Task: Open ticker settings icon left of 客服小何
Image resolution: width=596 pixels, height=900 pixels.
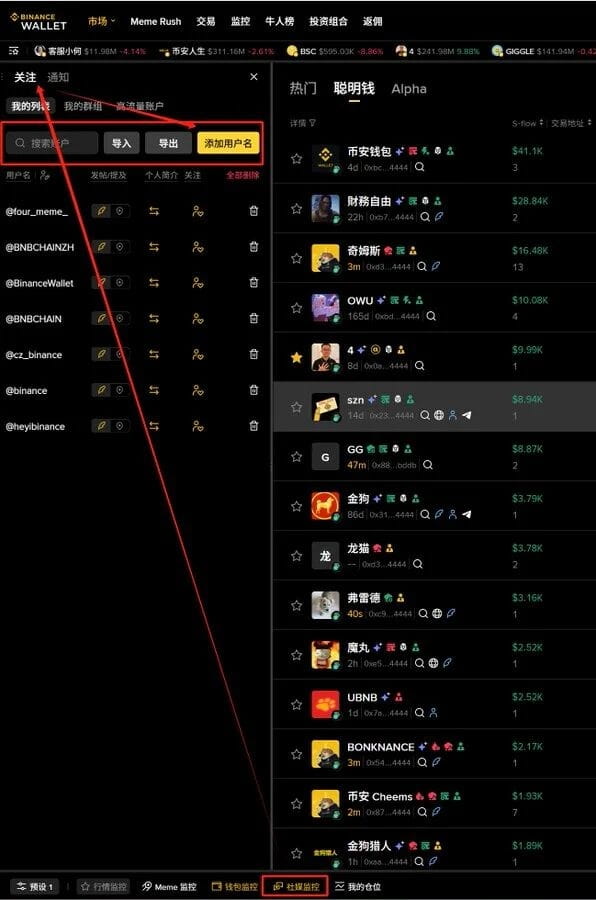Action: (x=14, y=51)
